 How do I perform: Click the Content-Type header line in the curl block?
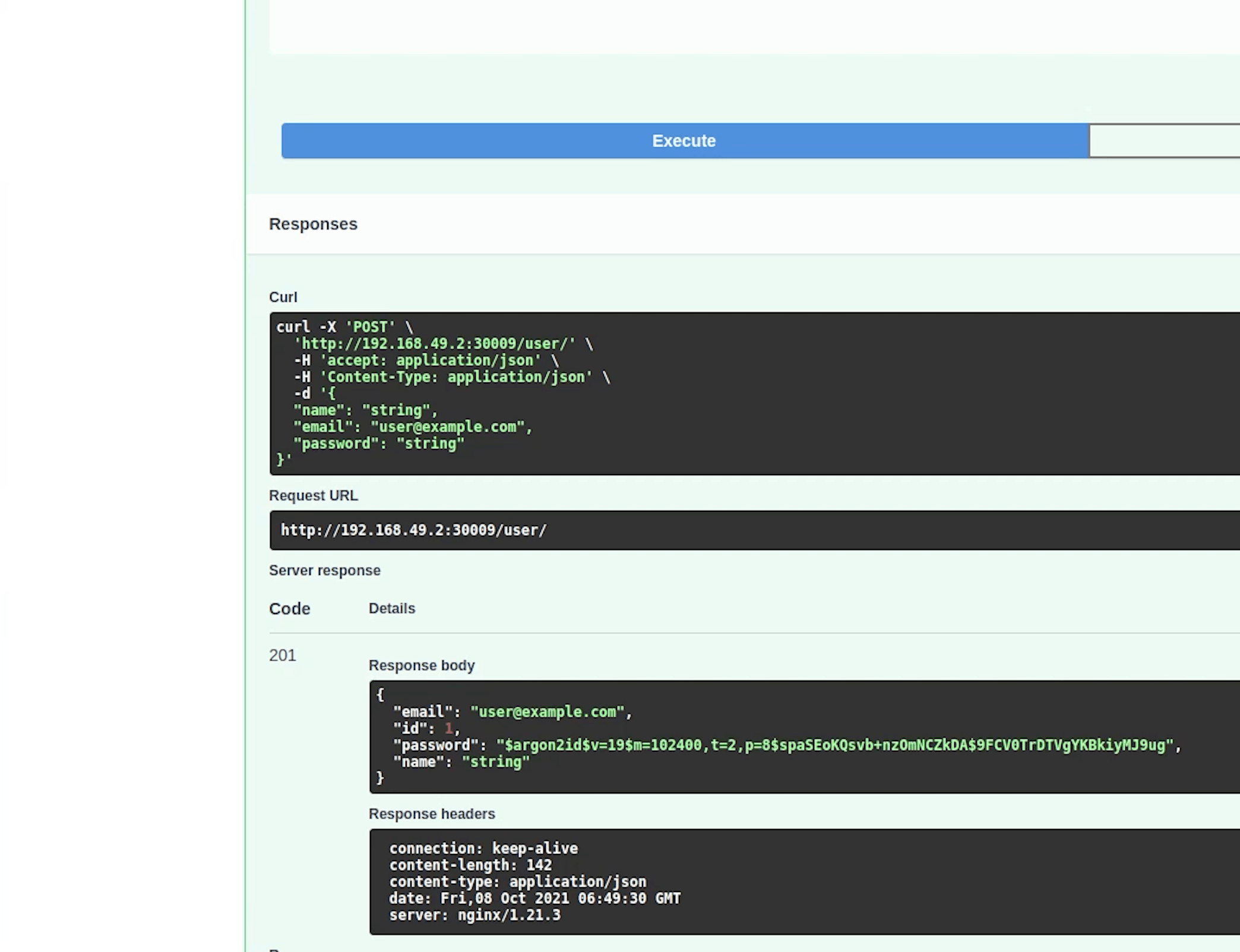(460, 377)
